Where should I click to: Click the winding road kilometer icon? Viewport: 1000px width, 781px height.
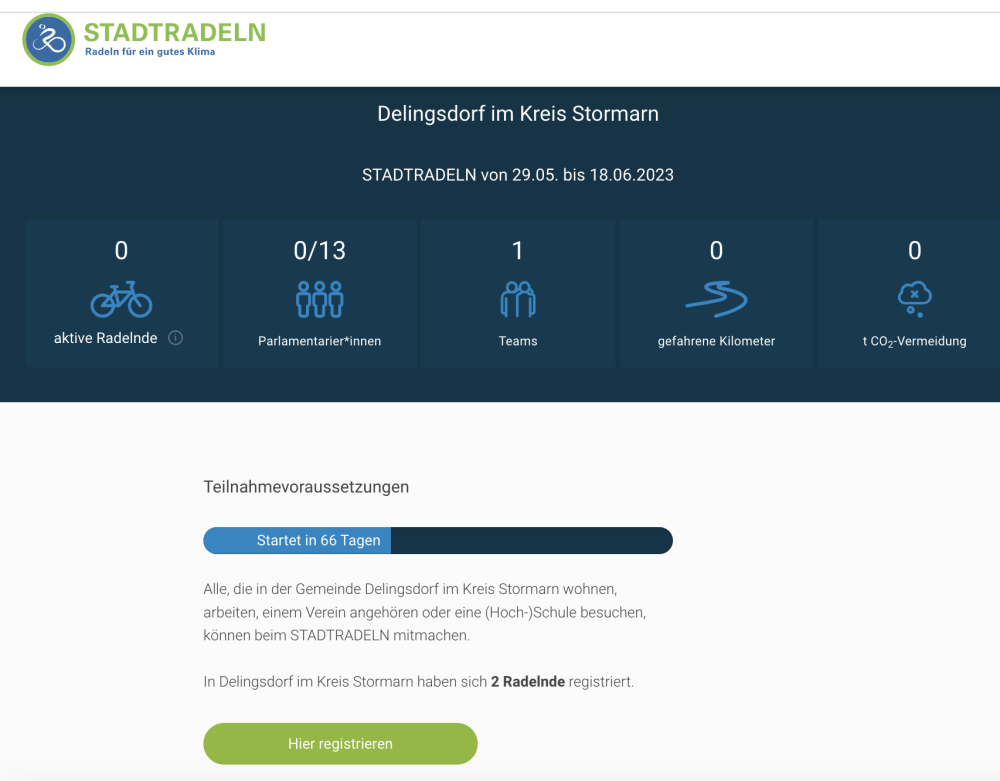716,298
